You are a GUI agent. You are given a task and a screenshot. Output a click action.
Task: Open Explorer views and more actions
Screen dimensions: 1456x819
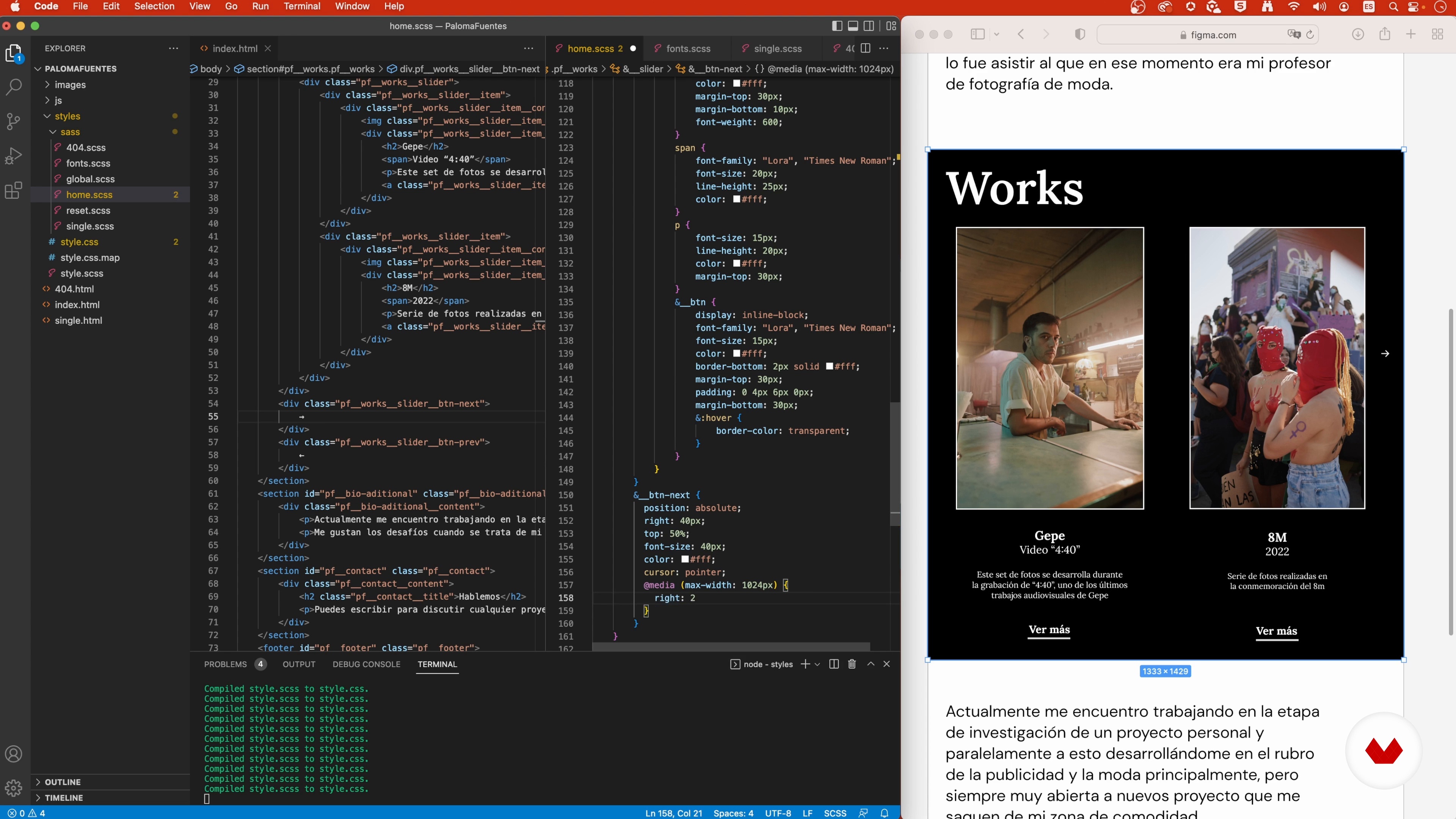pos(173,48)
